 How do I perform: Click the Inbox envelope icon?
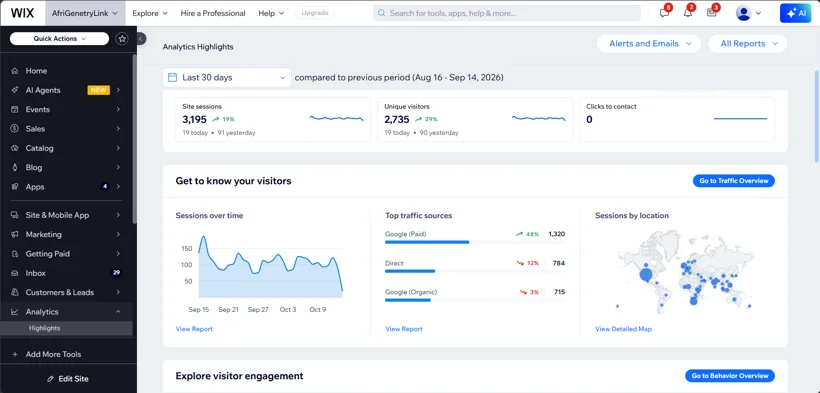15,273
